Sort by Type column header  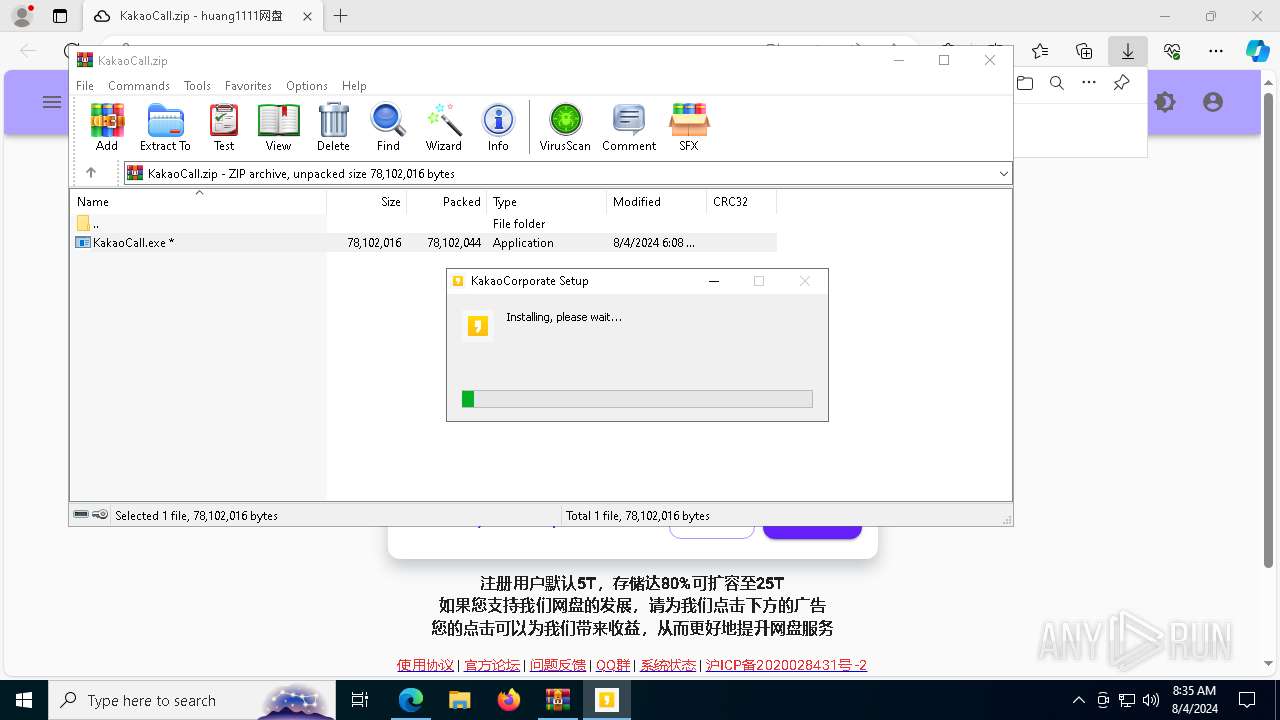[x=547, y=202]
